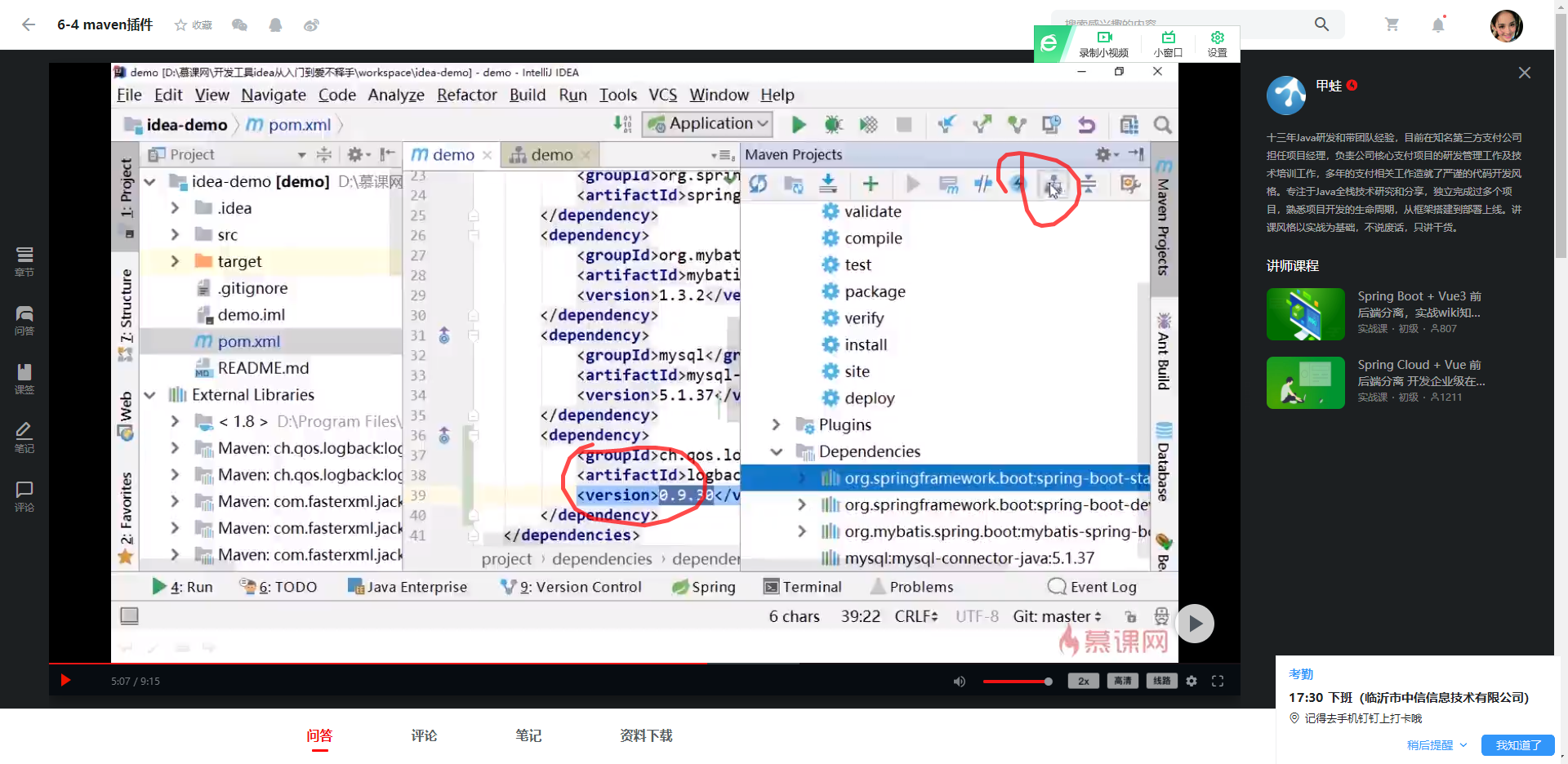Open the Terminal tool window tab
This screenshot has height=764, width=1568.
click(803, 587)
